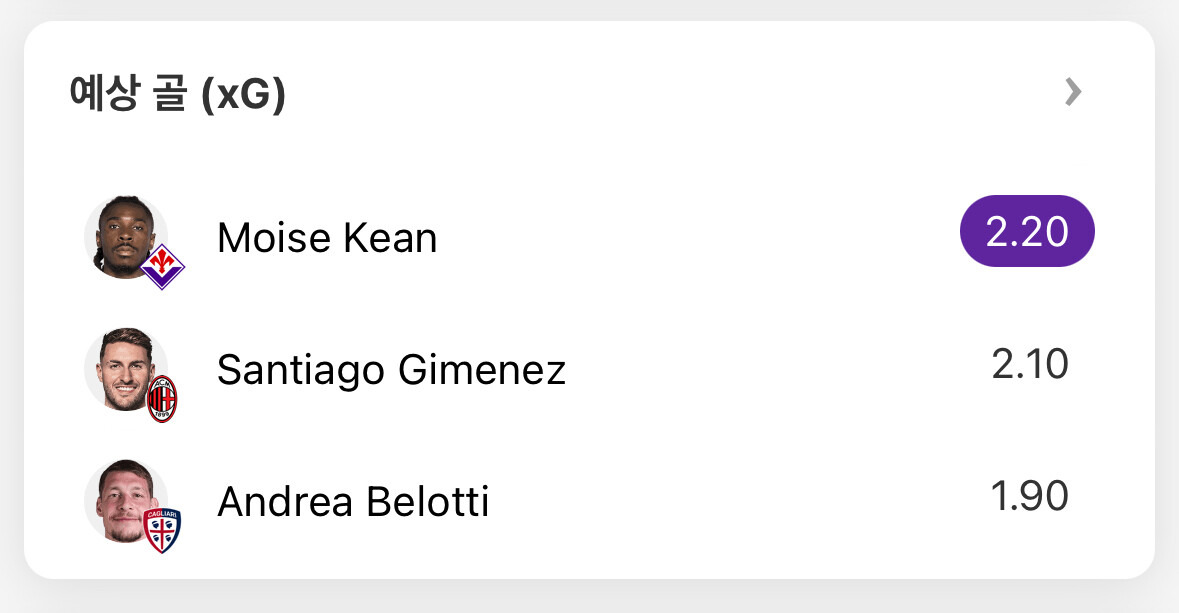Screen dimensions: 1179x613
Task: Select the Andrea Belotti name
Action: point(353,502)
